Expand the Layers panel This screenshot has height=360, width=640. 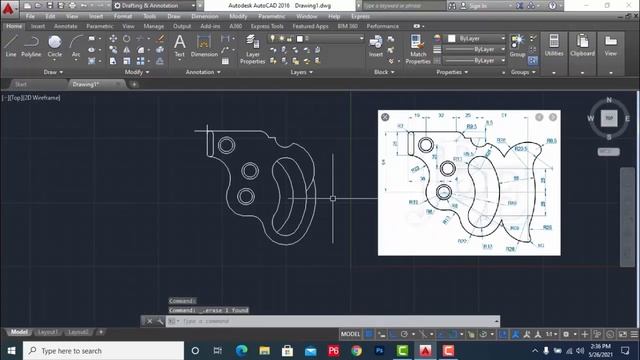pos(302,72)
